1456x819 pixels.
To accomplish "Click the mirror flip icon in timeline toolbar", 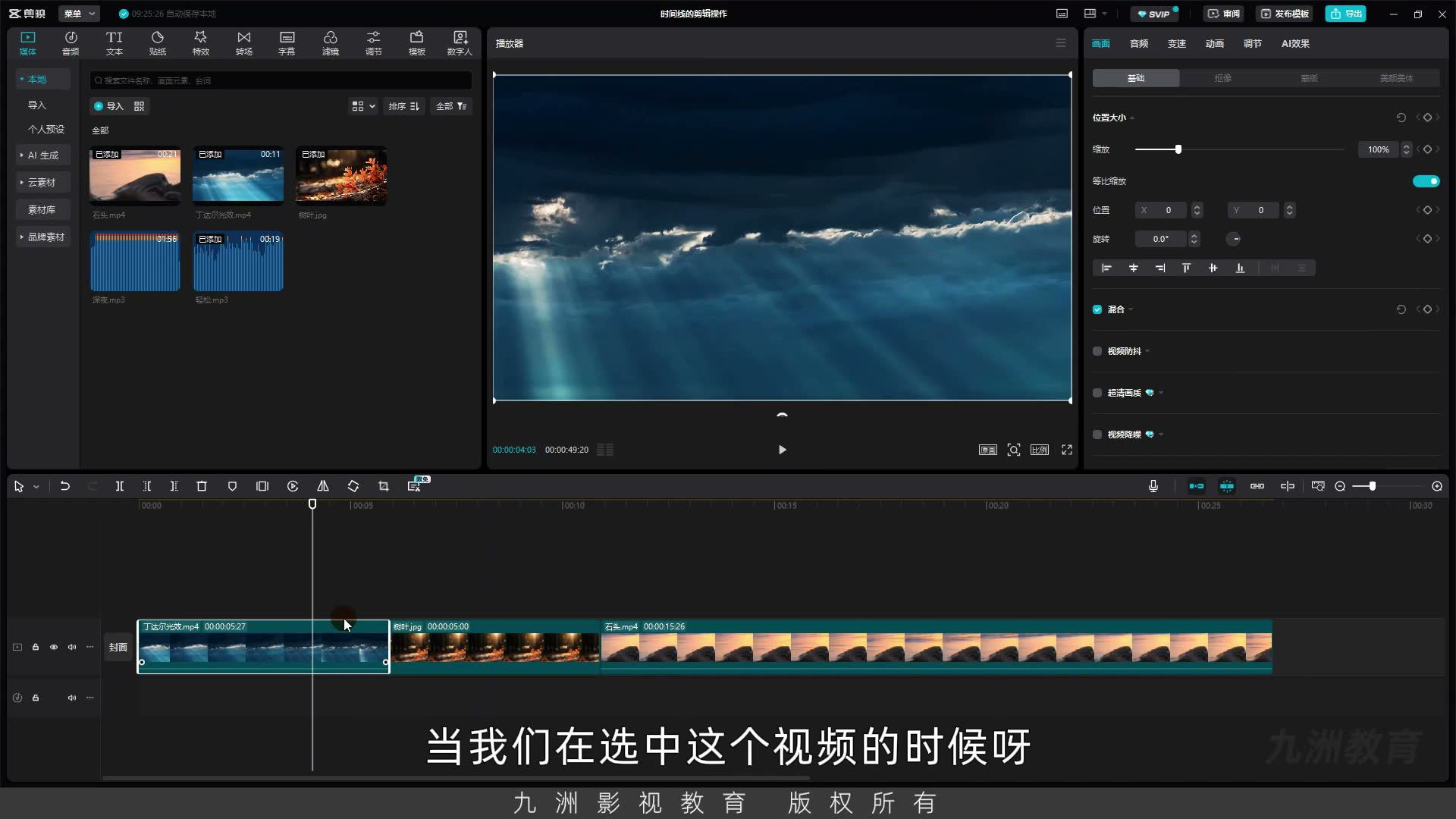I will point(323,486).
